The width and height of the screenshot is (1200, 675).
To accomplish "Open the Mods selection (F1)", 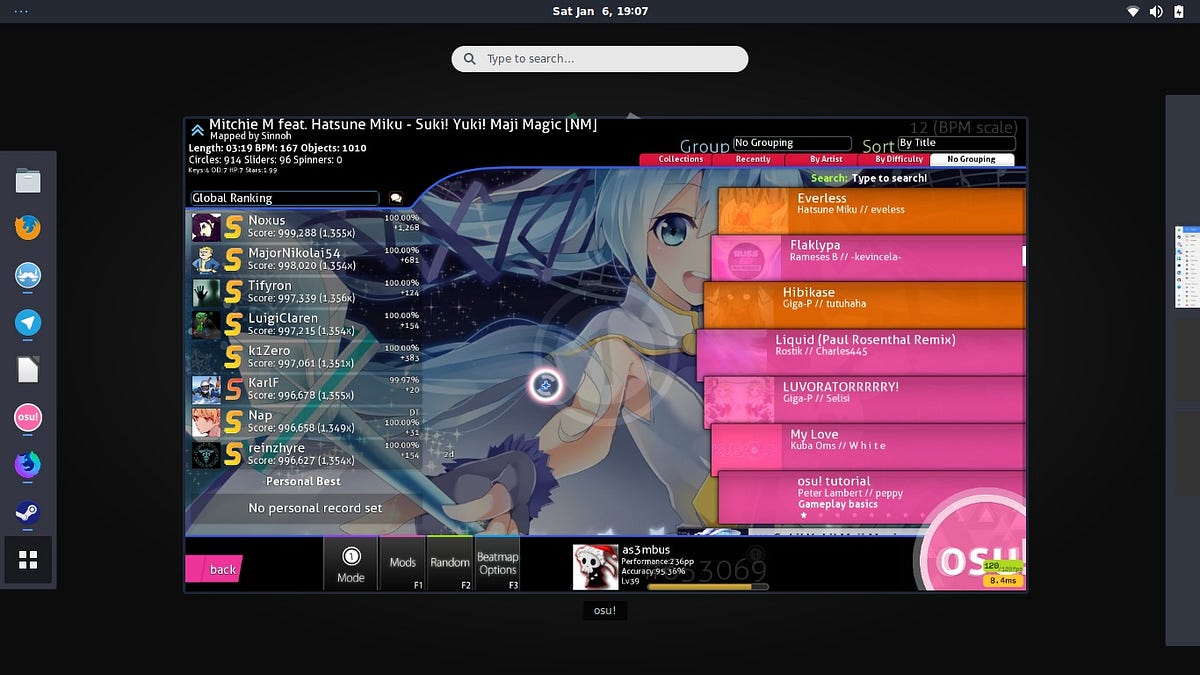I will pyautogui.click(x=403, y=564).
